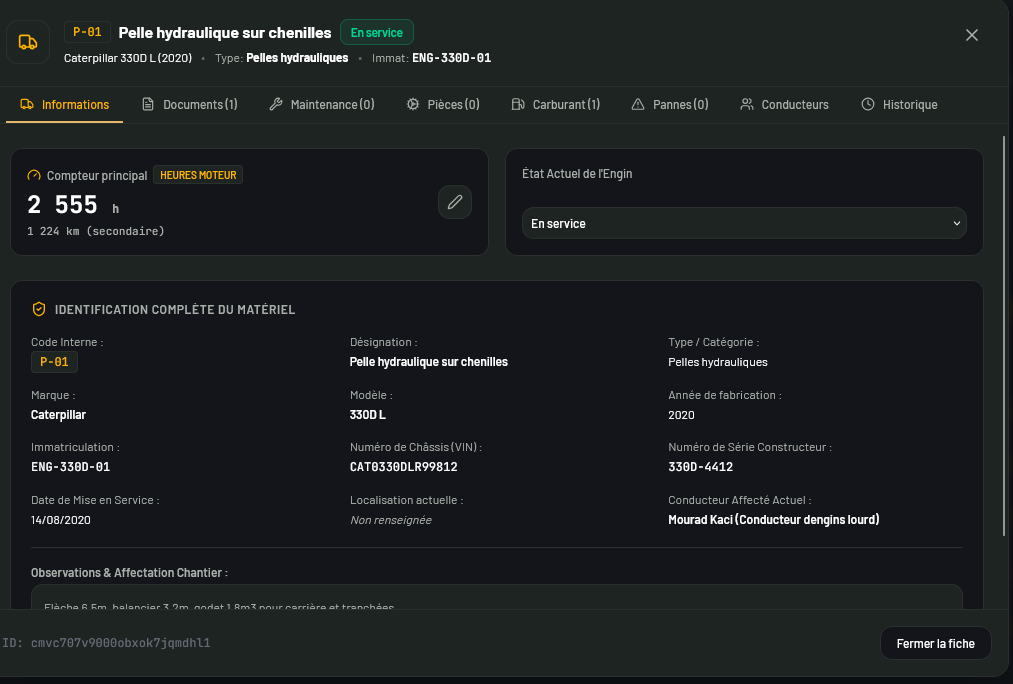Select the Informations tab

(65, 105)
